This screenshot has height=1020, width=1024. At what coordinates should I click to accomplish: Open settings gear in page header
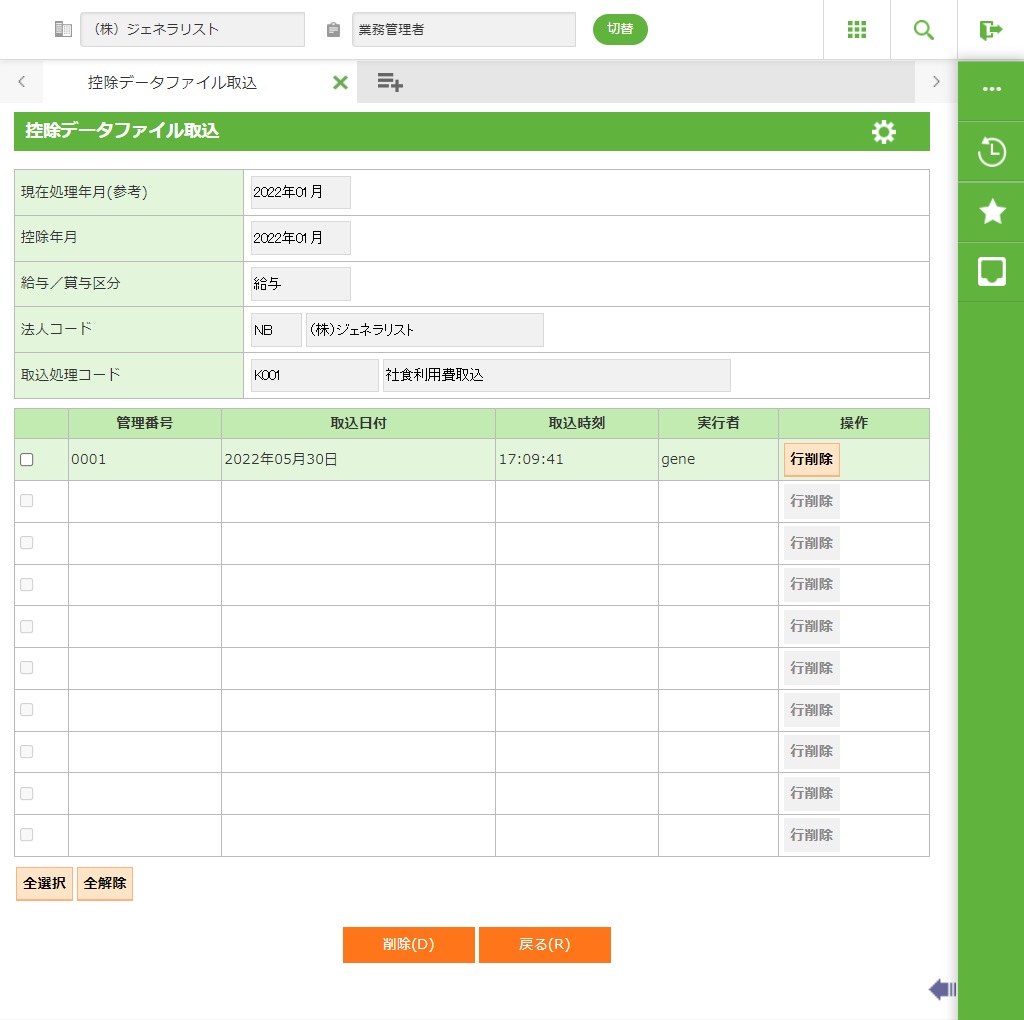pos(884,132)
